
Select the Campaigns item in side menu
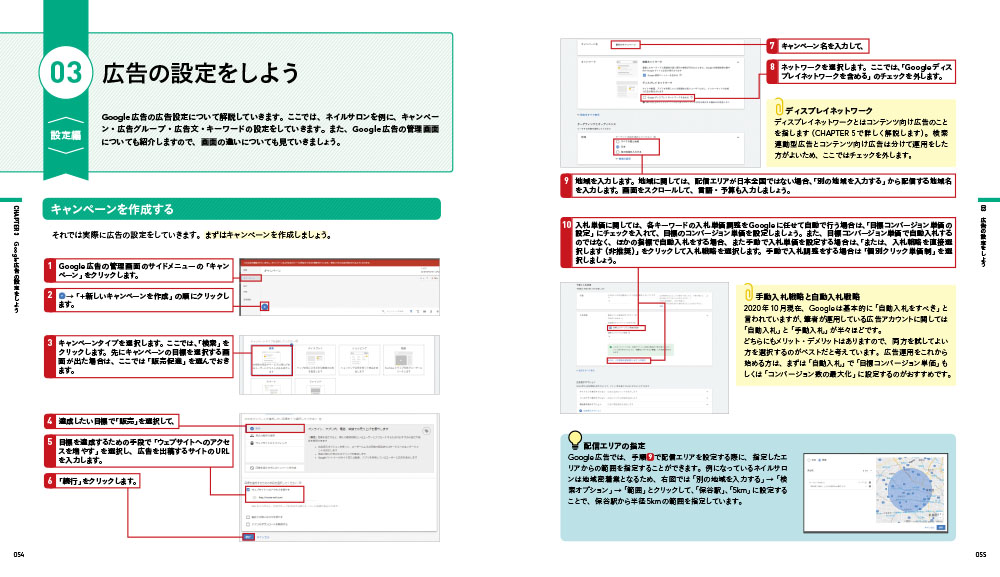coord(251,278)
